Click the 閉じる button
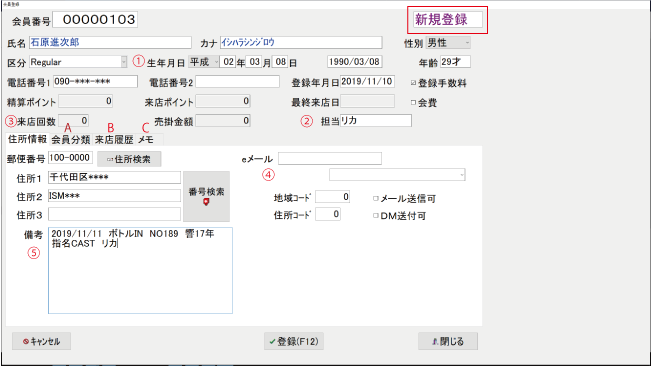This screenshot has width=651, height=366. point(448,342)
